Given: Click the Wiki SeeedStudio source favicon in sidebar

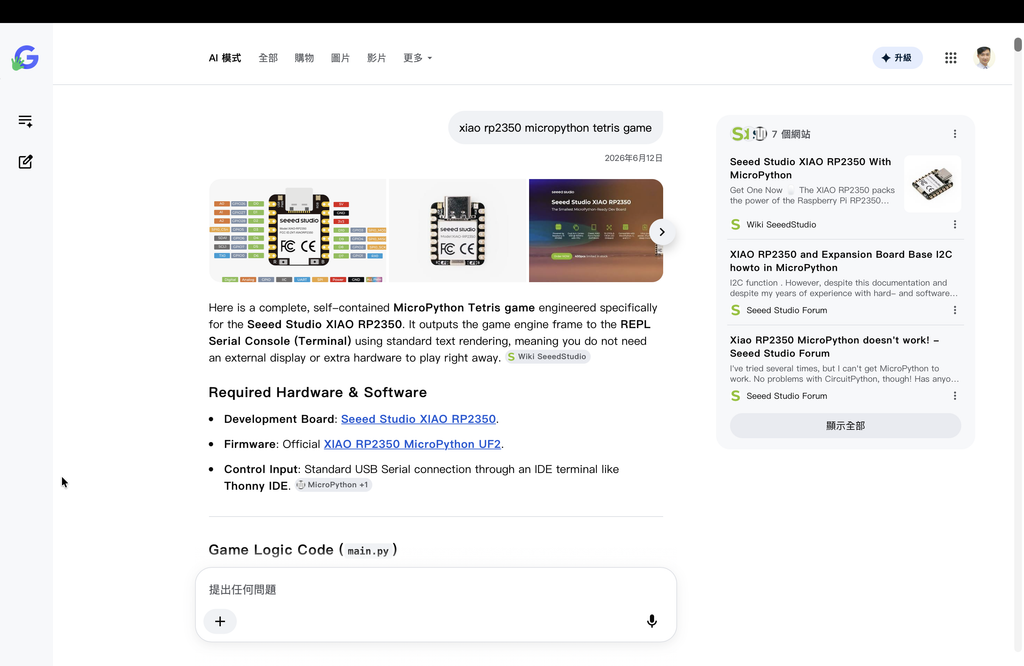Looking at the screenshot, I should click(735, 225).
